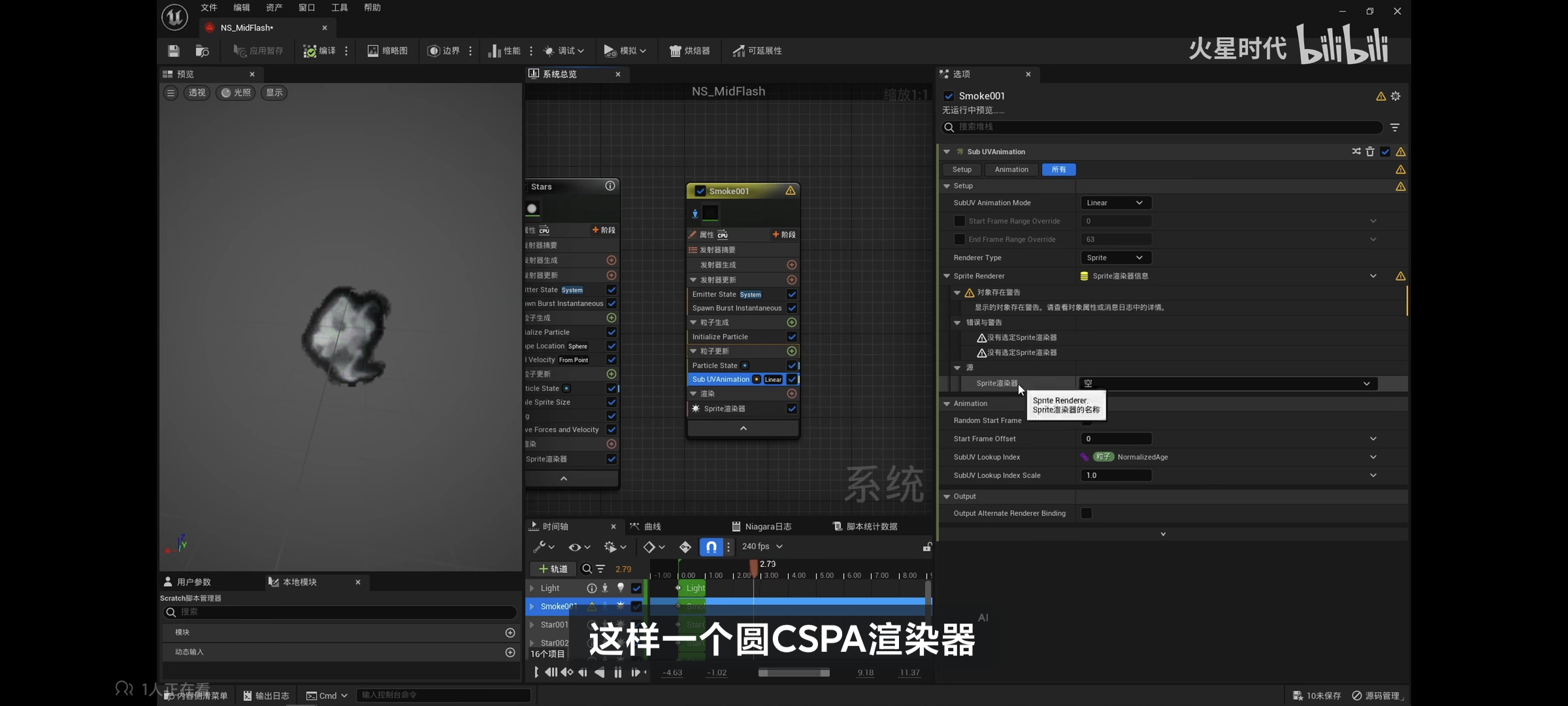Click the Animation filter button
Image resolution: width=1568 pixels, height=706 pixels.
pyautogui.click(x=1011, y=169)
